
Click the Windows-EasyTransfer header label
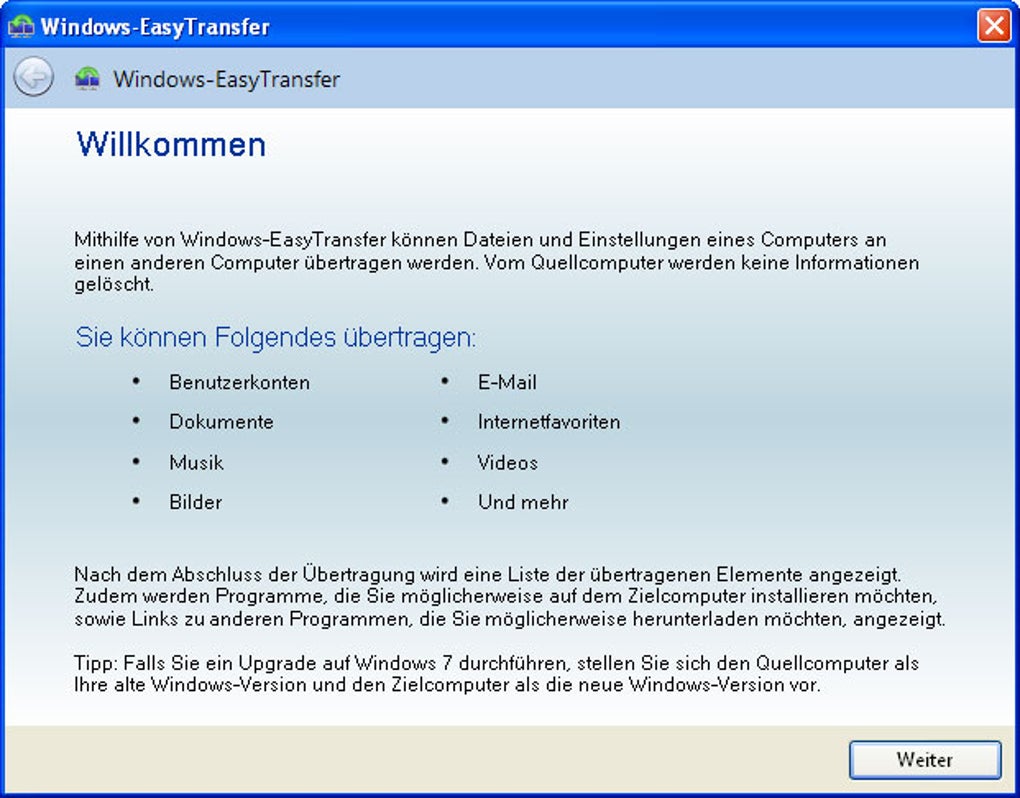click(x=226, y=79)
